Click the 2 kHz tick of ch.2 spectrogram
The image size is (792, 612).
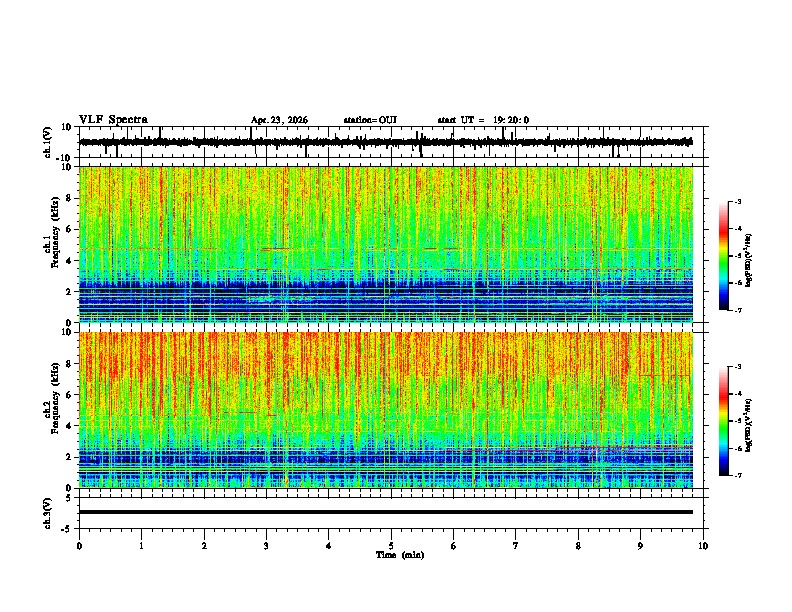click(x=69, y=457)
